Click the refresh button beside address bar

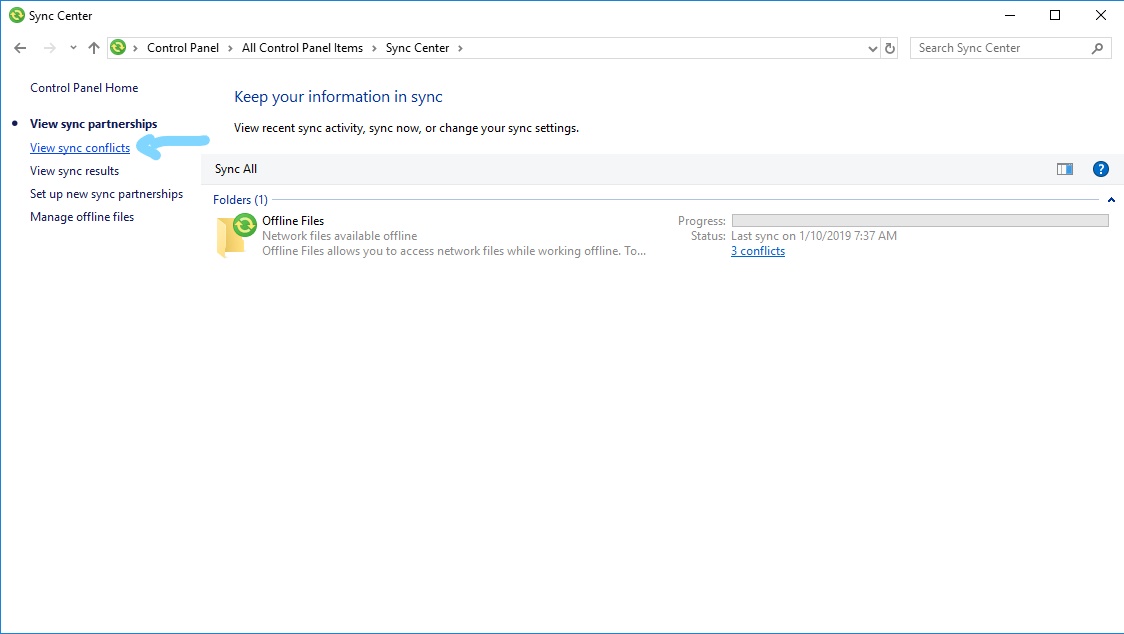pos(891,48)
